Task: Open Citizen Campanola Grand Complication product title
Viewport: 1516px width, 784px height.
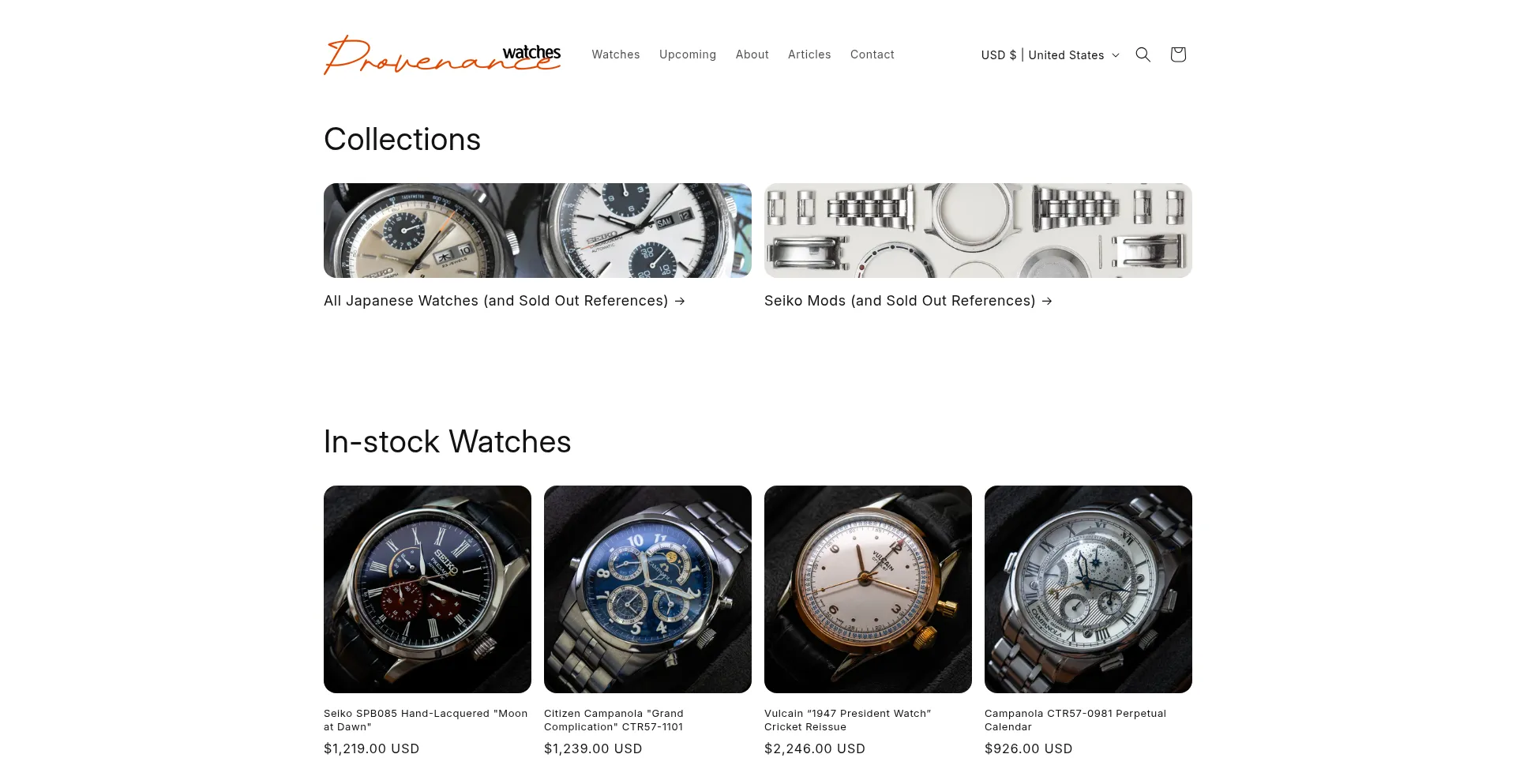Action: coord(614,720)
